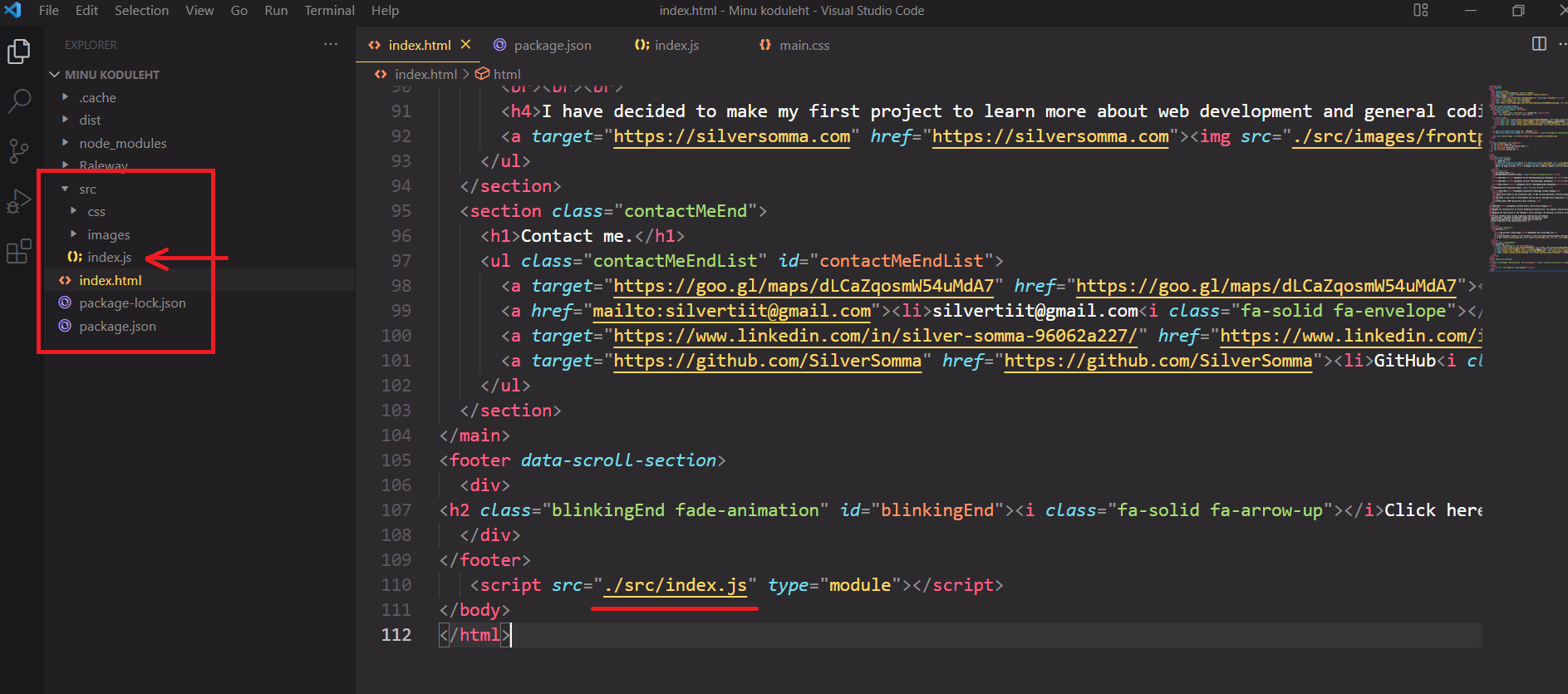This screenshot has width=1568, height=694.
Task: Open the Source Control view
Action: (18, 151)
